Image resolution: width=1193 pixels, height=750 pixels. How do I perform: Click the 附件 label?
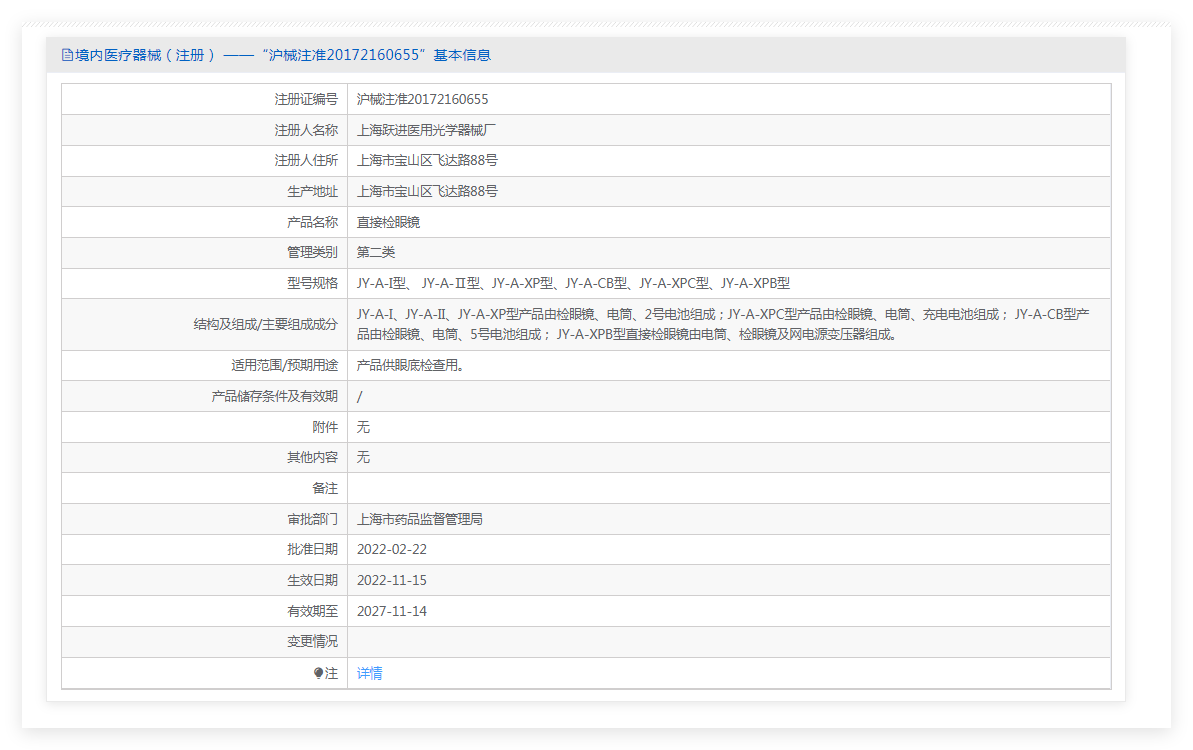(x=325, y=427)
